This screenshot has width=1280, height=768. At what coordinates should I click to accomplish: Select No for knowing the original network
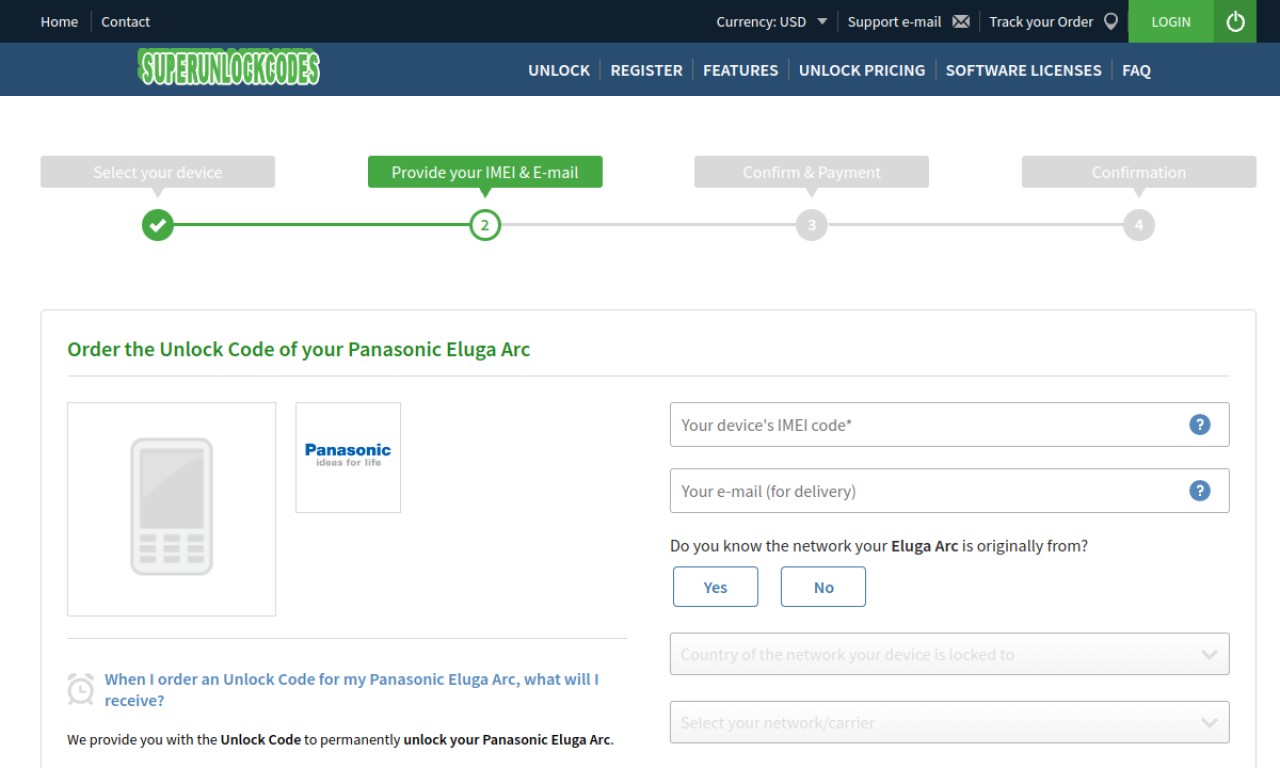(x=823, y=587)
